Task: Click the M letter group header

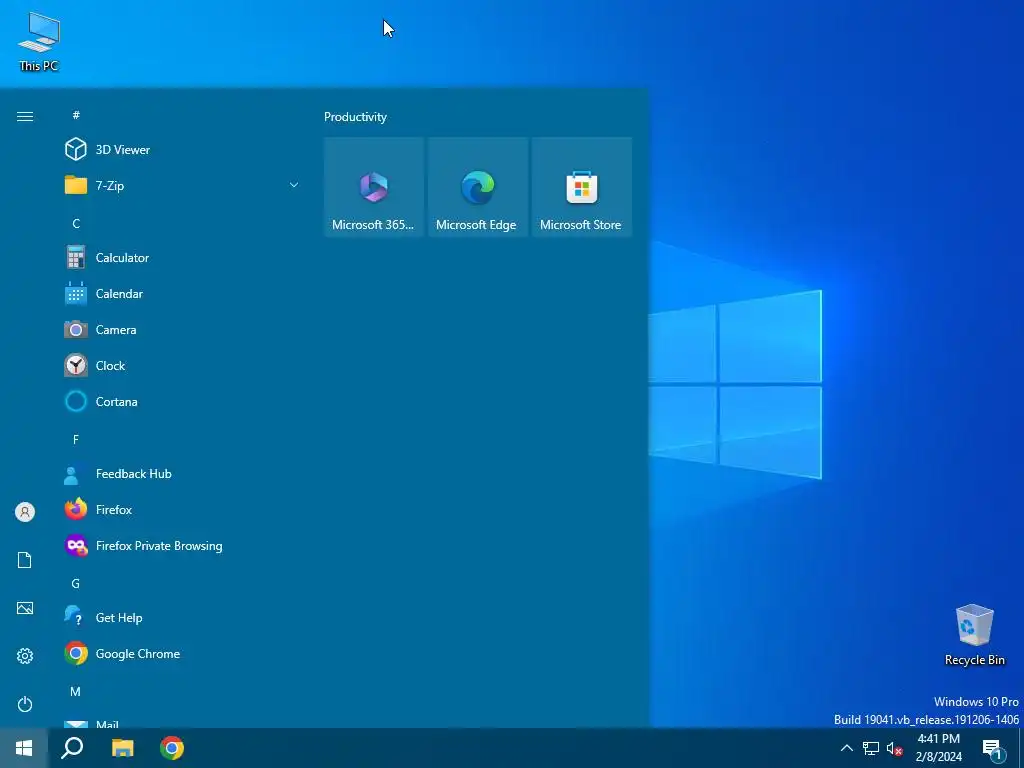Action: 76,691
